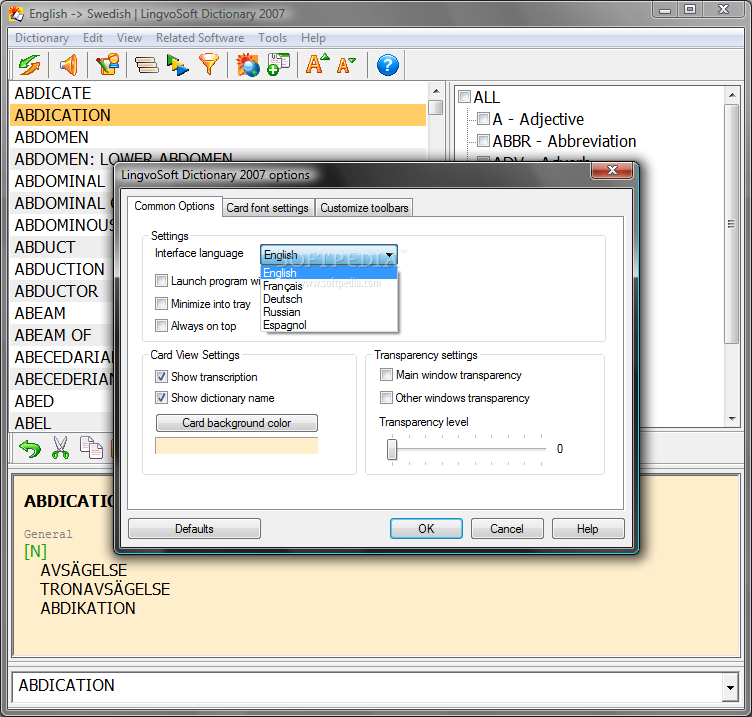Viewport: 752px width, 717px height.
Task: Uncheck Show transcription option
Action: [x=161, y=376]
